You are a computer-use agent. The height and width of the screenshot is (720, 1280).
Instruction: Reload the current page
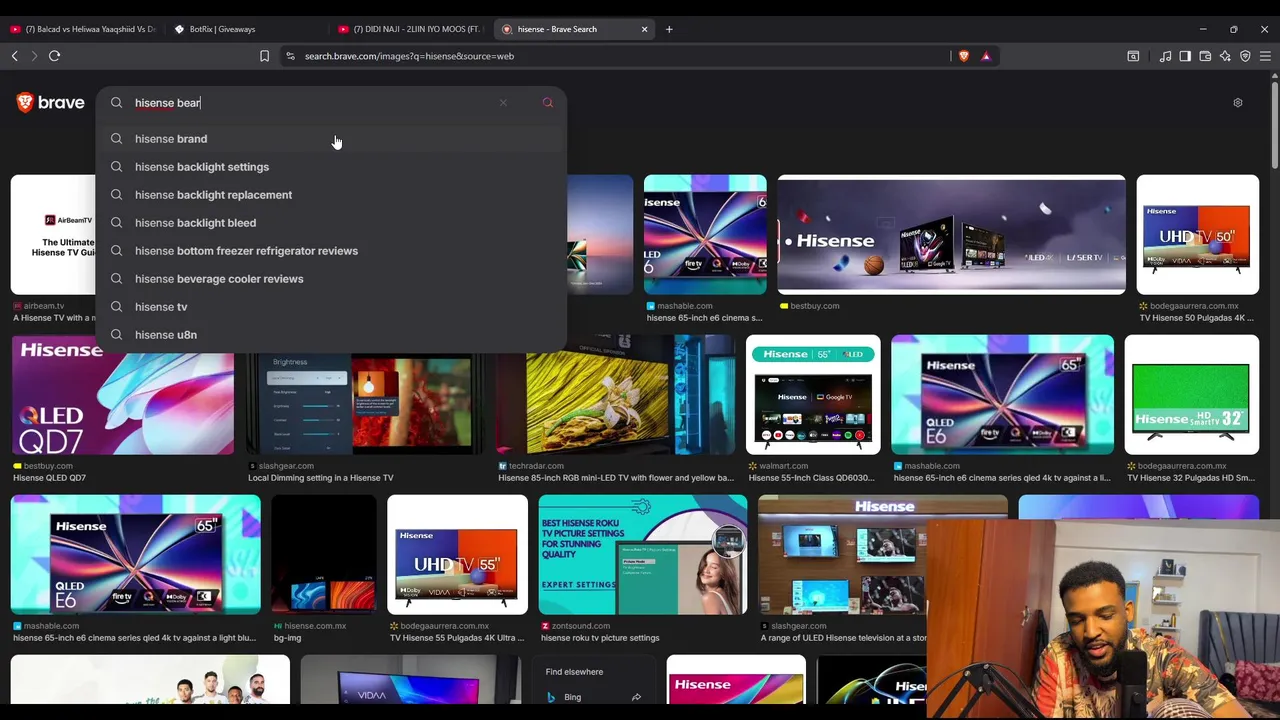tap(54, 56)
